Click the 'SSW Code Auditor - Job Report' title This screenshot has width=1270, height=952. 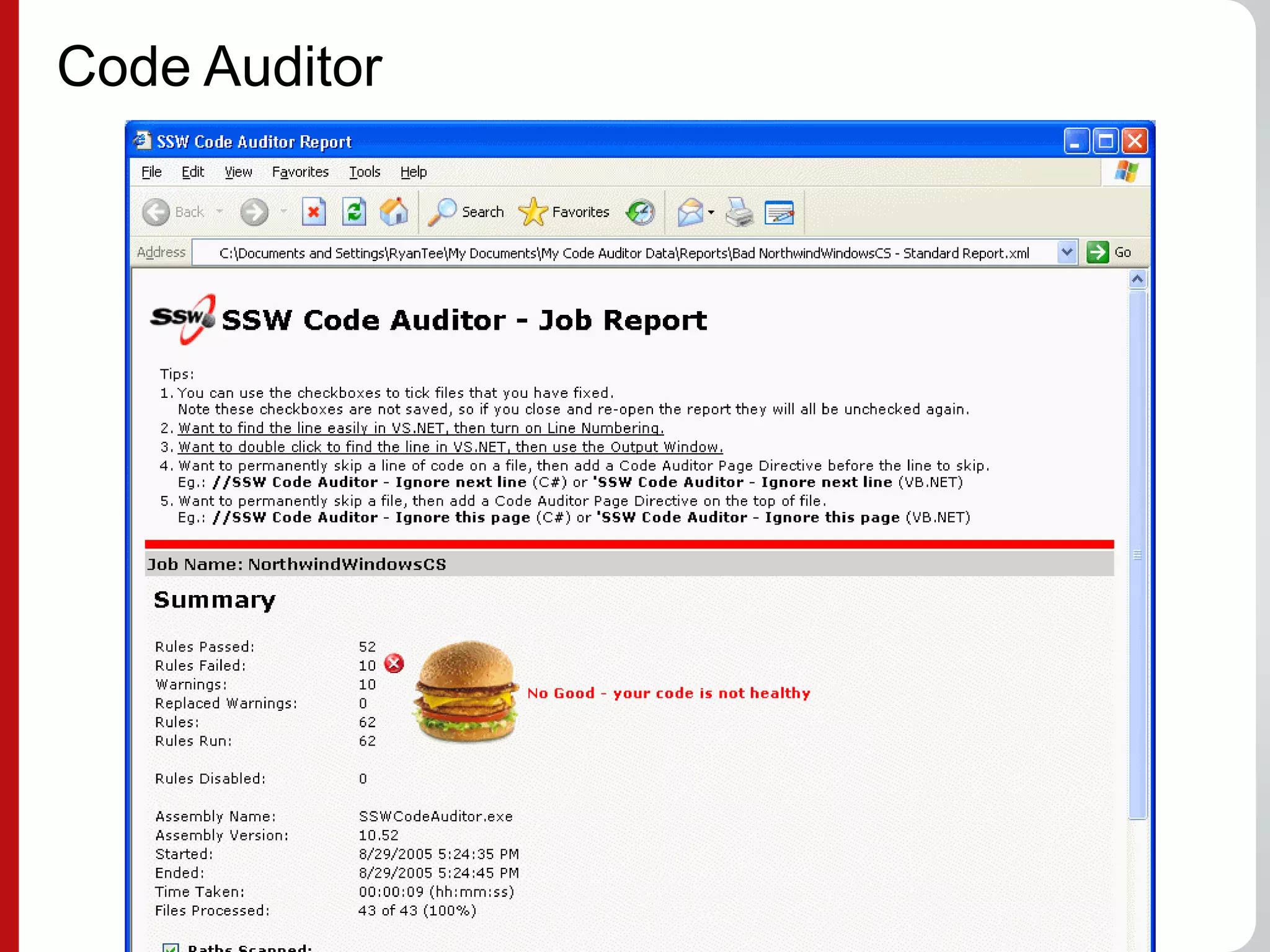pos(464,320)
